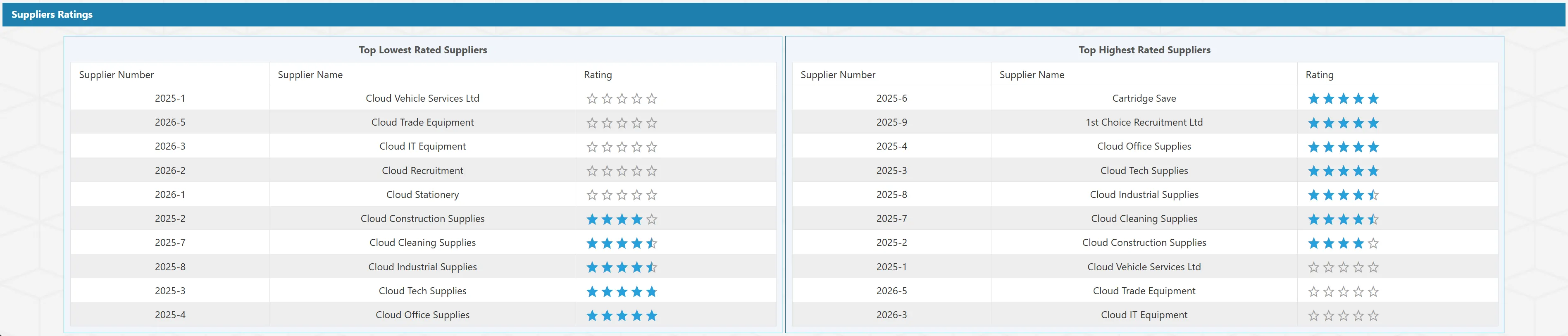The image size is (1568, 336).
Task: Select Cloud Vehicle Services Ltd in Highest Rated table
Action: tap(1144, 267)
